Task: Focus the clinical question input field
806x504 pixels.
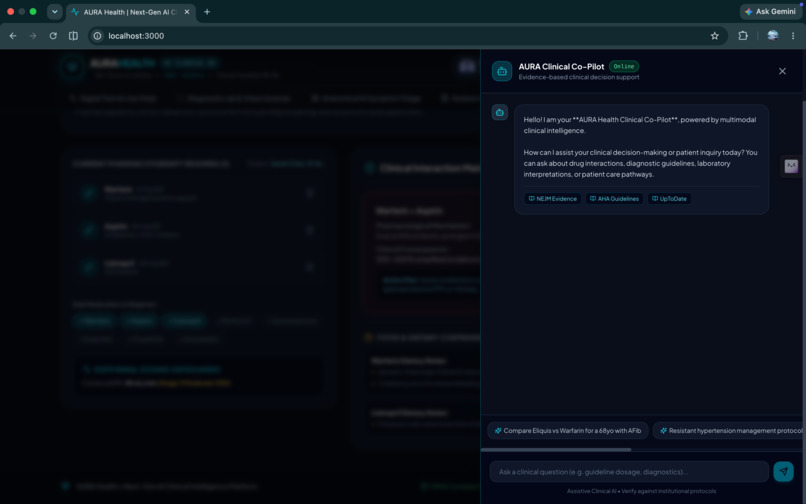Action: tap(629, 472)
